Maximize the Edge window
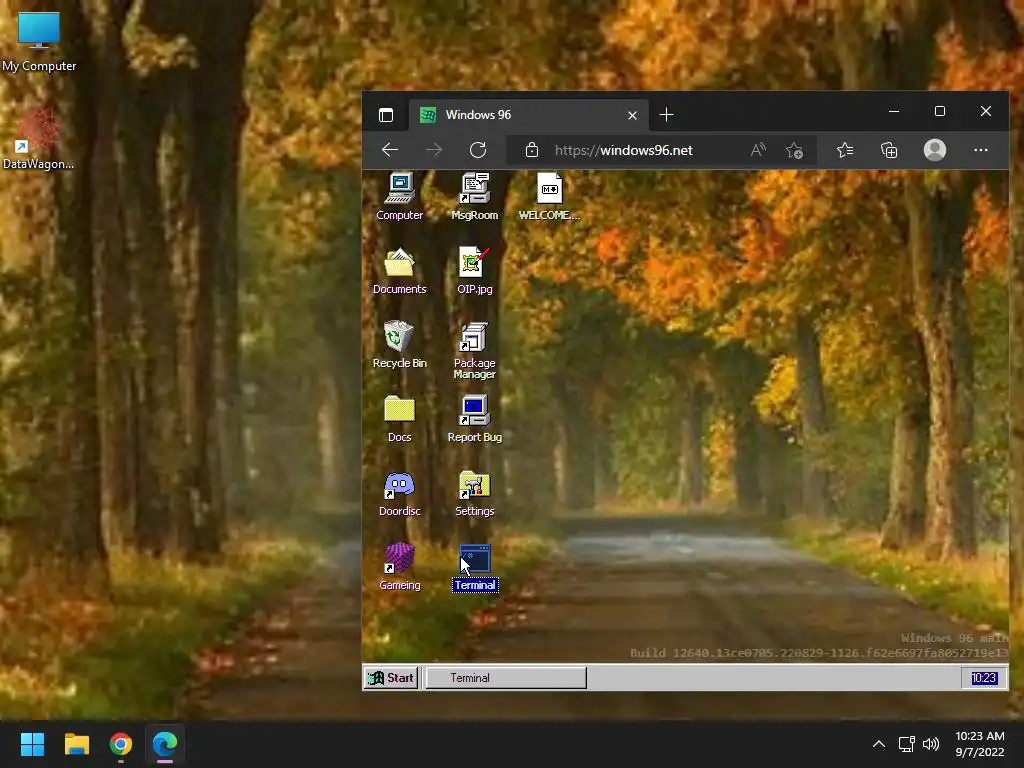The height and width of the screenshot is (768, 1024). tap(940, 112)
